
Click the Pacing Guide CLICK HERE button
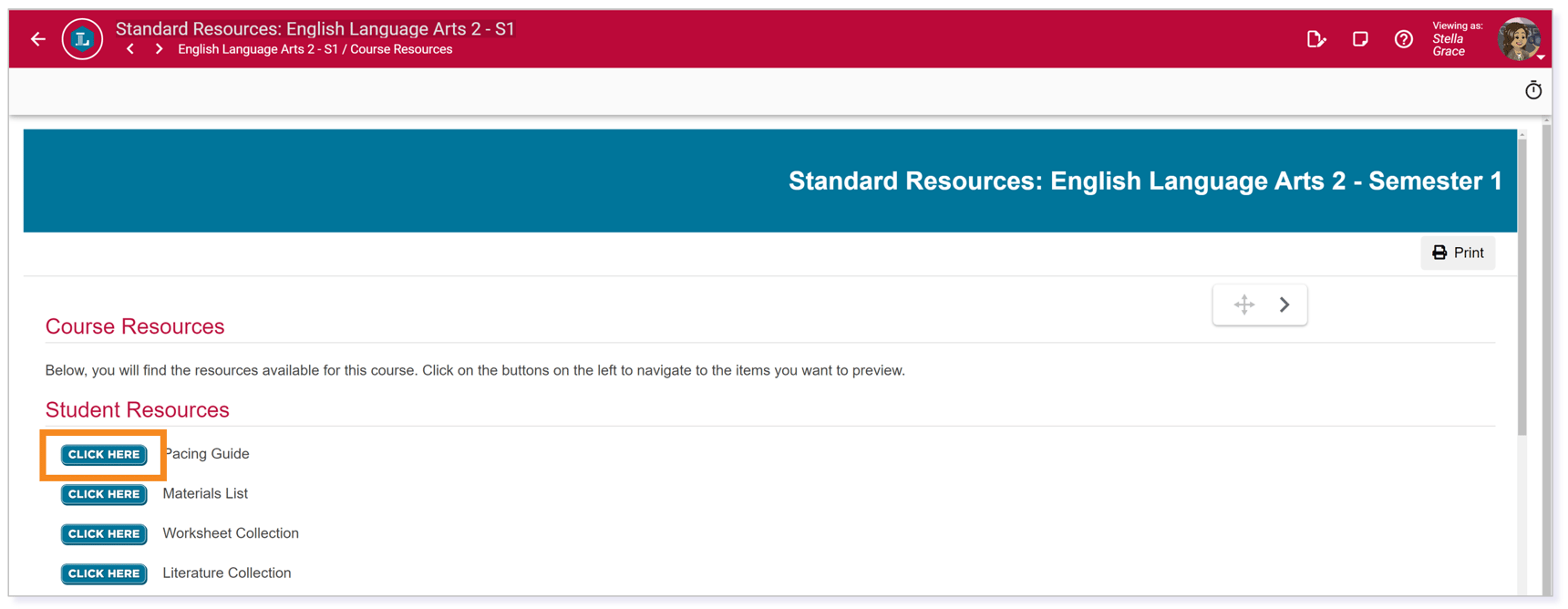(x=104, y=454)
